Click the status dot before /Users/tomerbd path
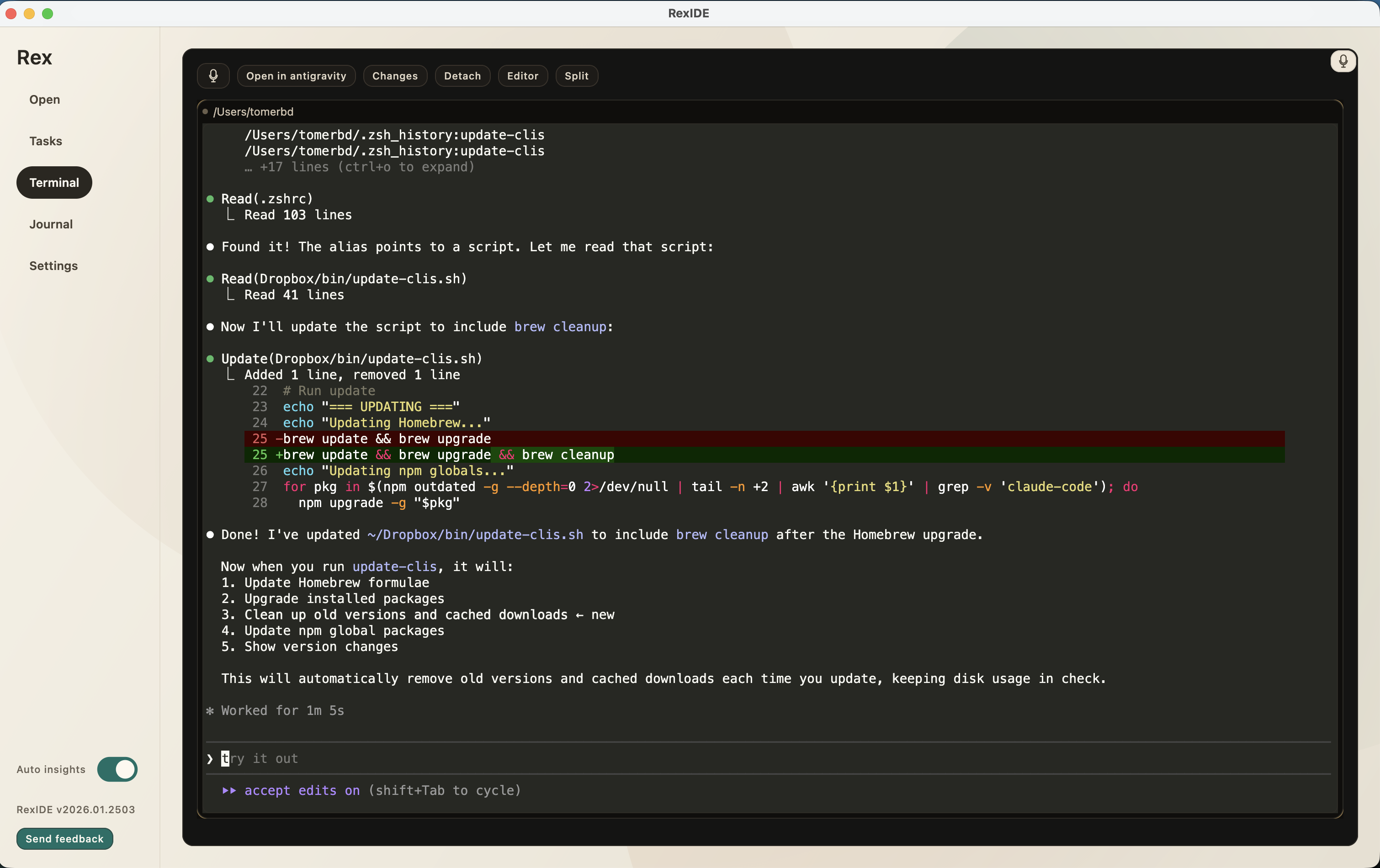Viewport: 1380px width, 868px height. pos(205,112)
